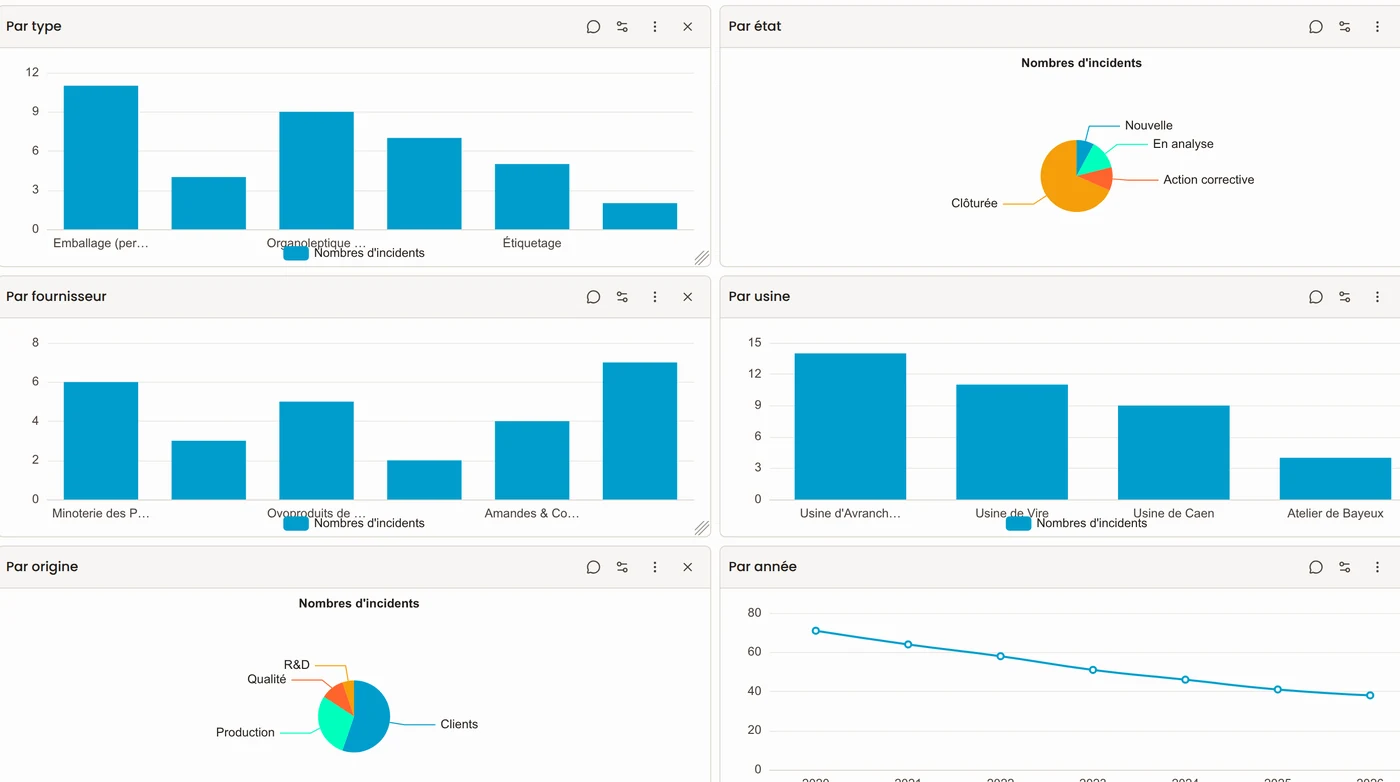The image size is (1400, 782).
Task: Click the Emballage bar in Par type
Action: (x=101, y=157)
